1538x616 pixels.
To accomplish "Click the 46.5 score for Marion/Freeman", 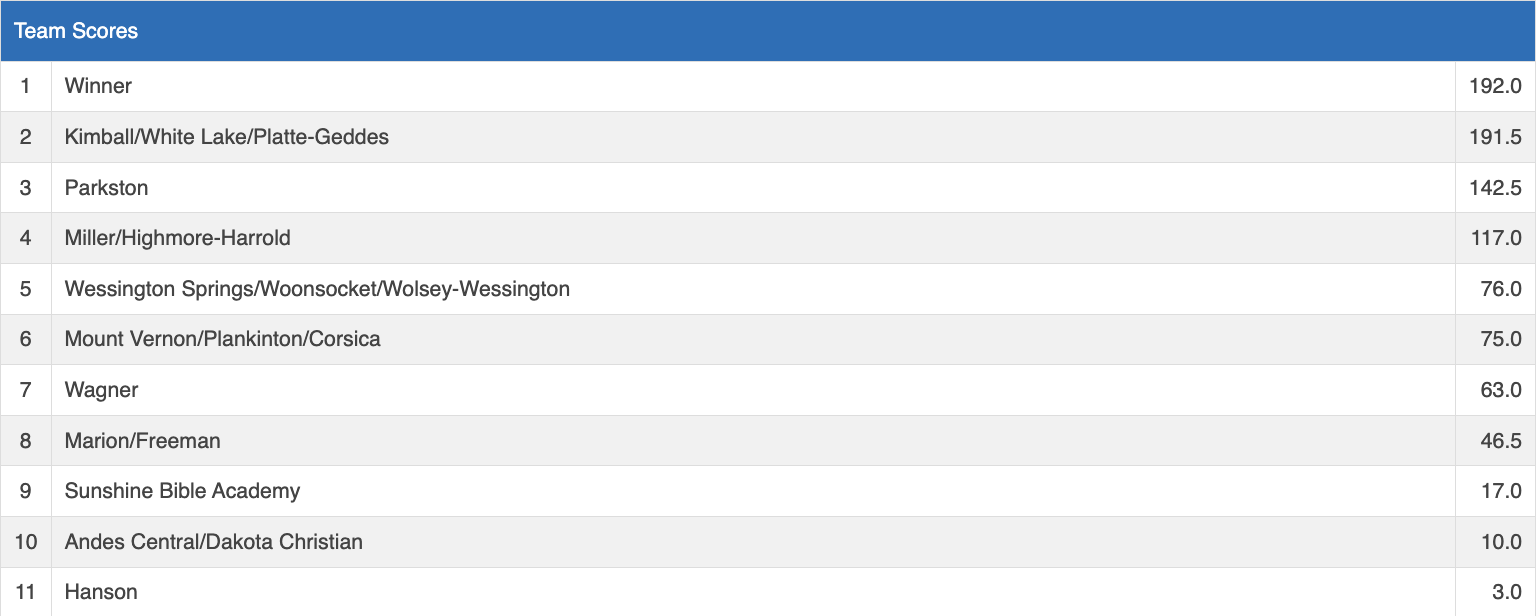I will (1500, 441).
